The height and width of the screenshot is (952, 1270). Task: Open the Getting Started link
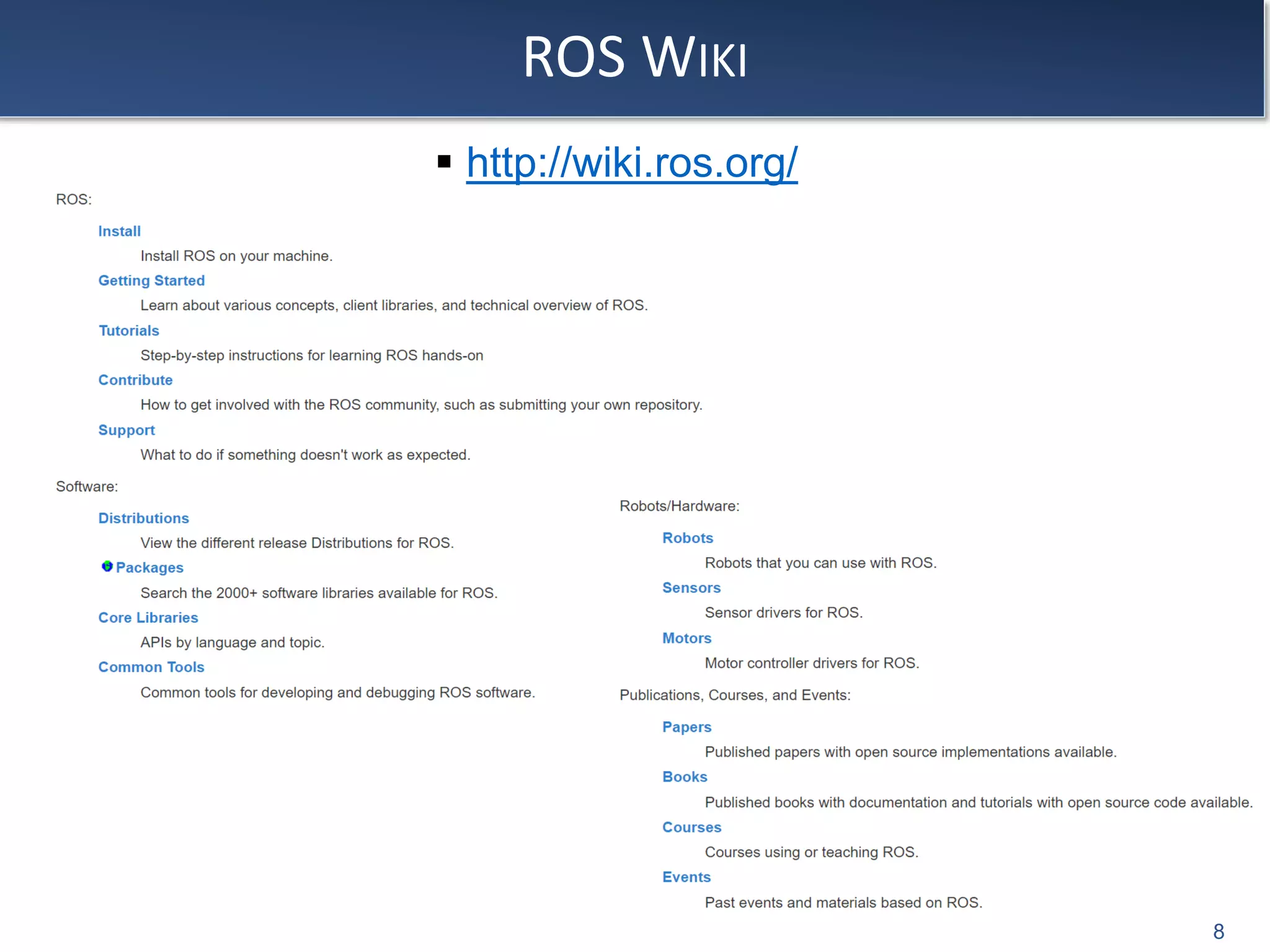coord(151,281)
